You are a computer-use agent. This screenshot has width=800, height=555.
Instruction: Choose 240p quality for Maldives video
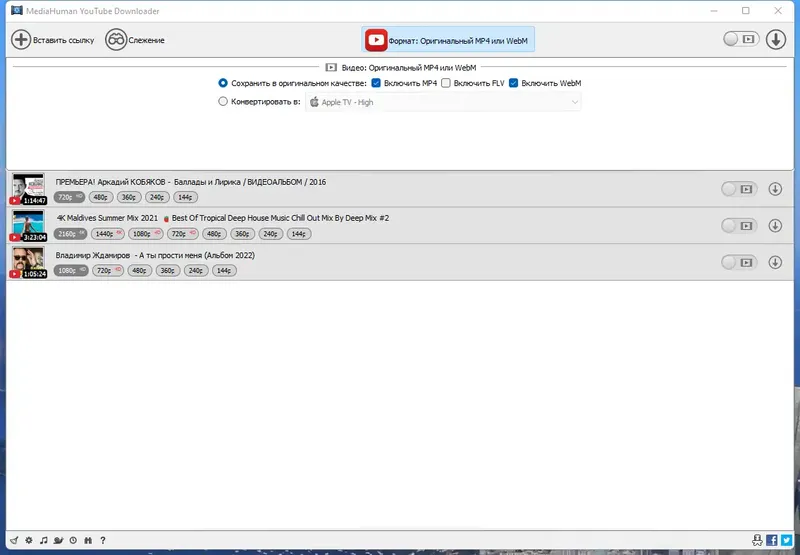coord(270,234)
